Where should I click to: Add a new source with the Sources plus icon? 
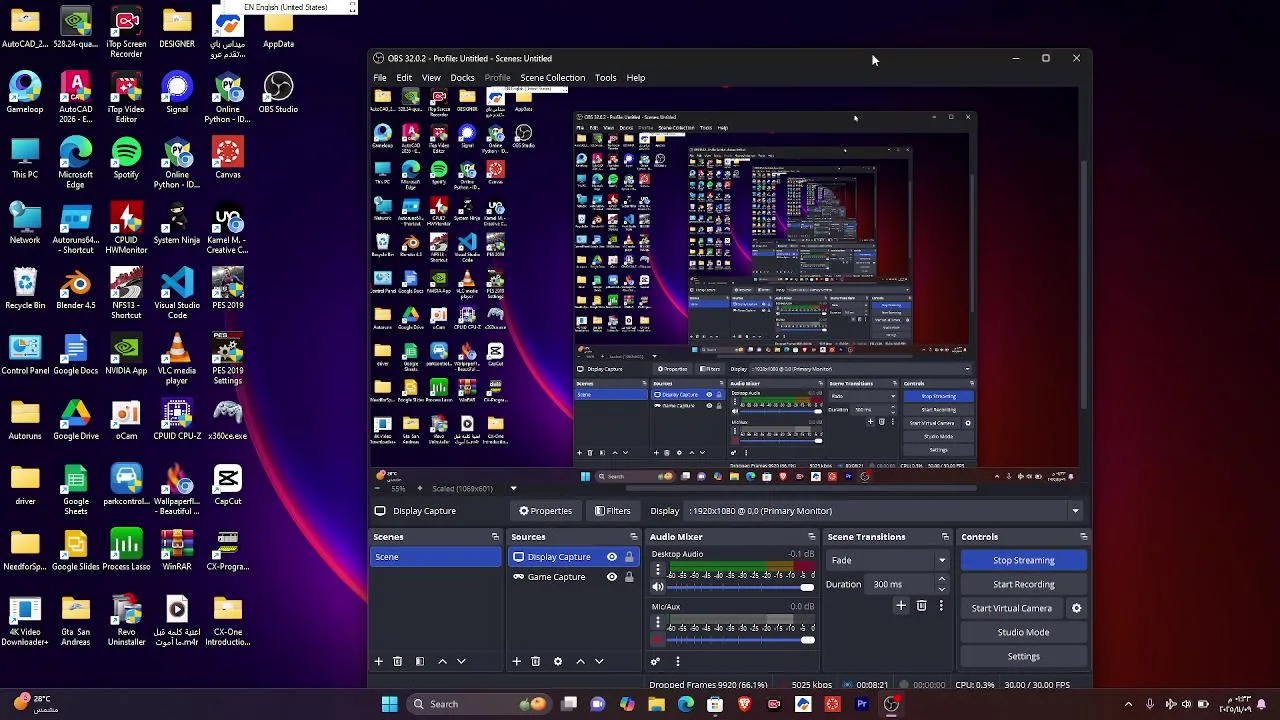[x=516, y=661]
